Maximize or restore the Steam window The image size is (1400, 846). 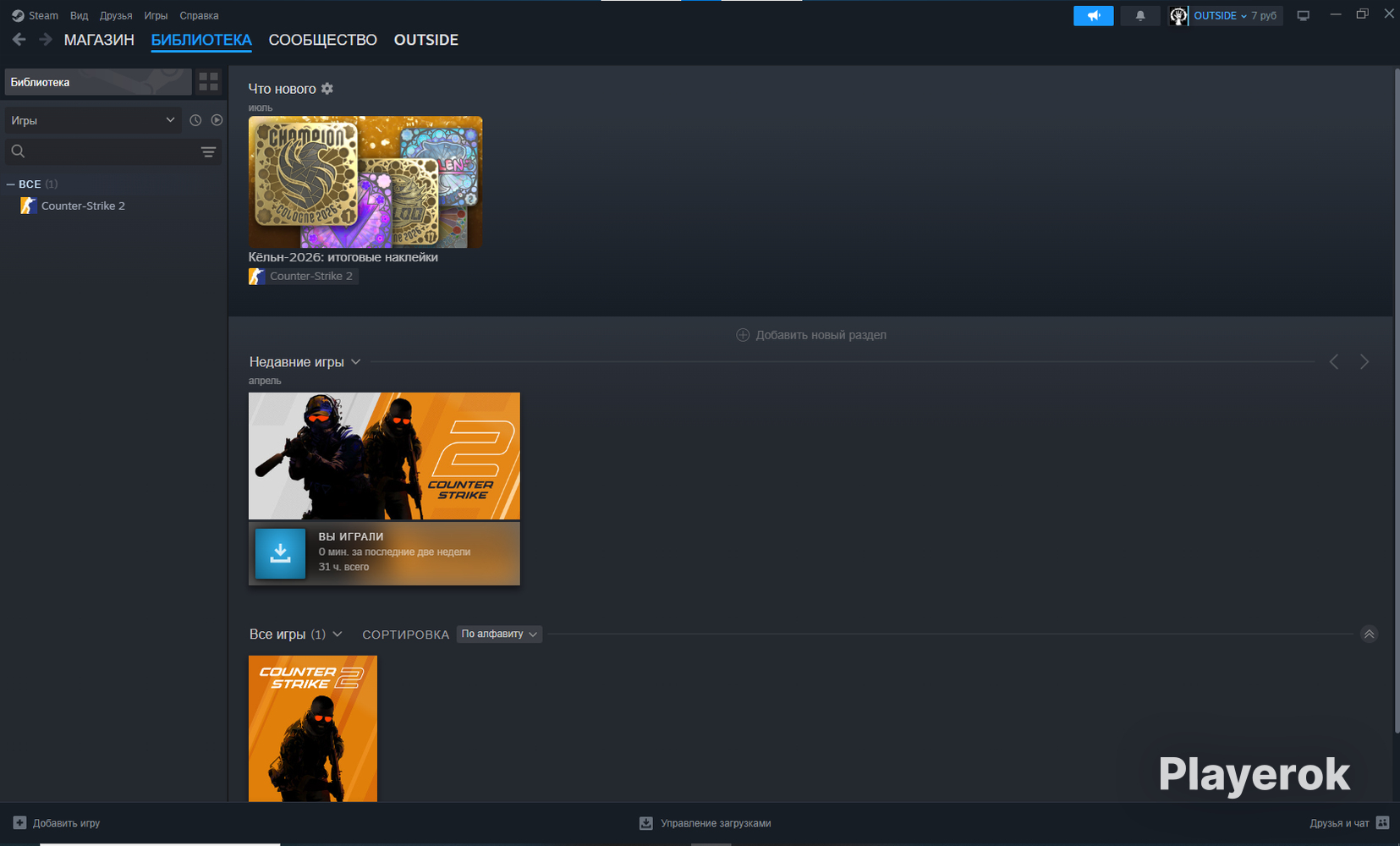(x=1362, y=14)
